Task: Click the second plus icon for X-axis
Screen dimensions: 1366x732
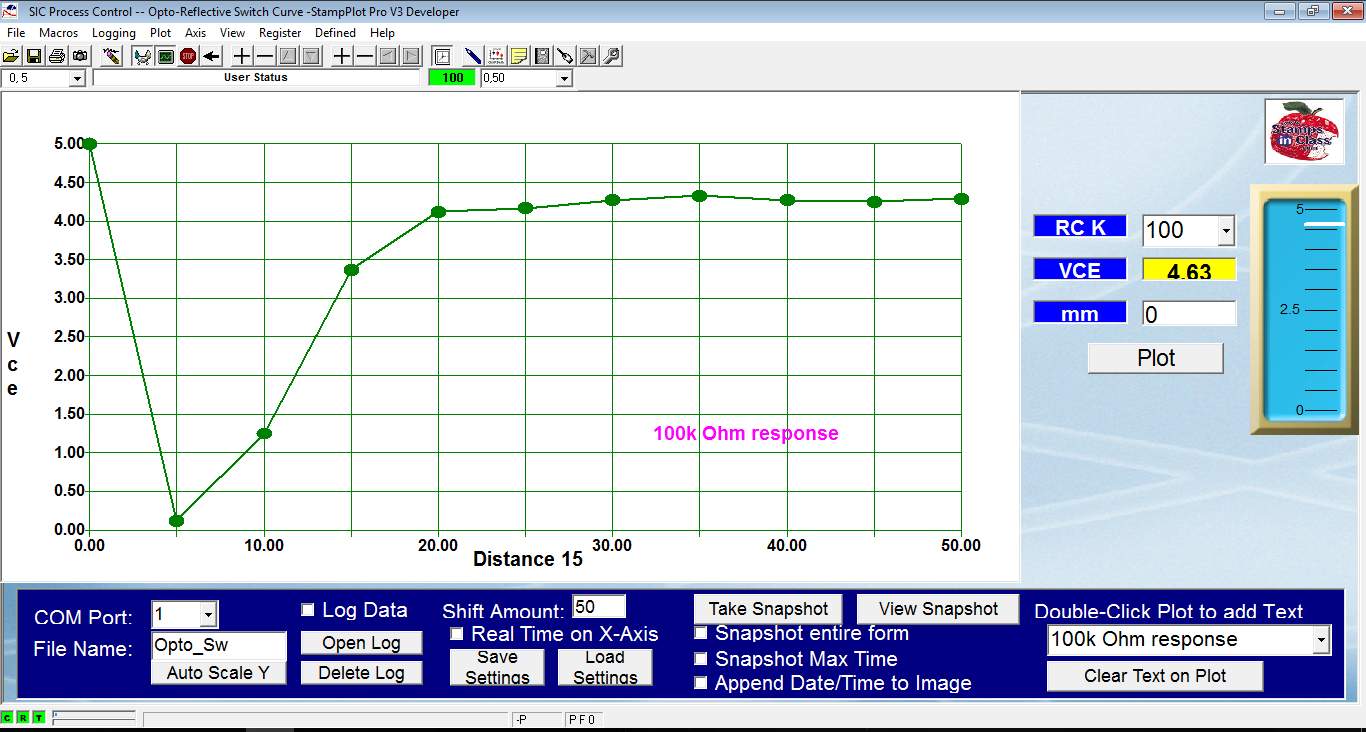Action: click(342, 56)
